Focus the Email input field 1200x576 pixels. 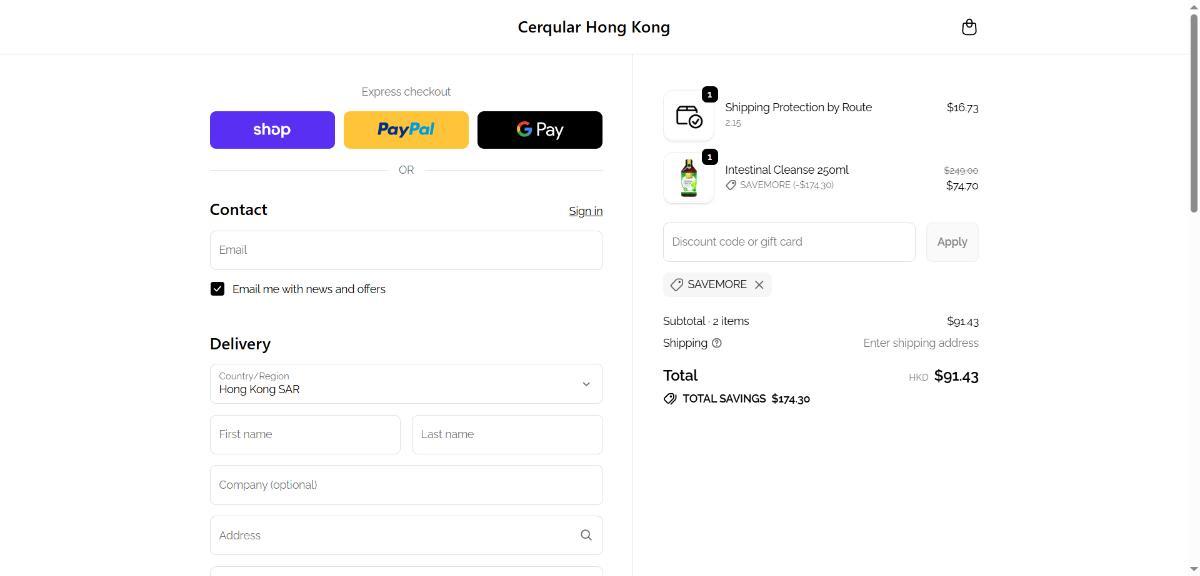(405, 250)
